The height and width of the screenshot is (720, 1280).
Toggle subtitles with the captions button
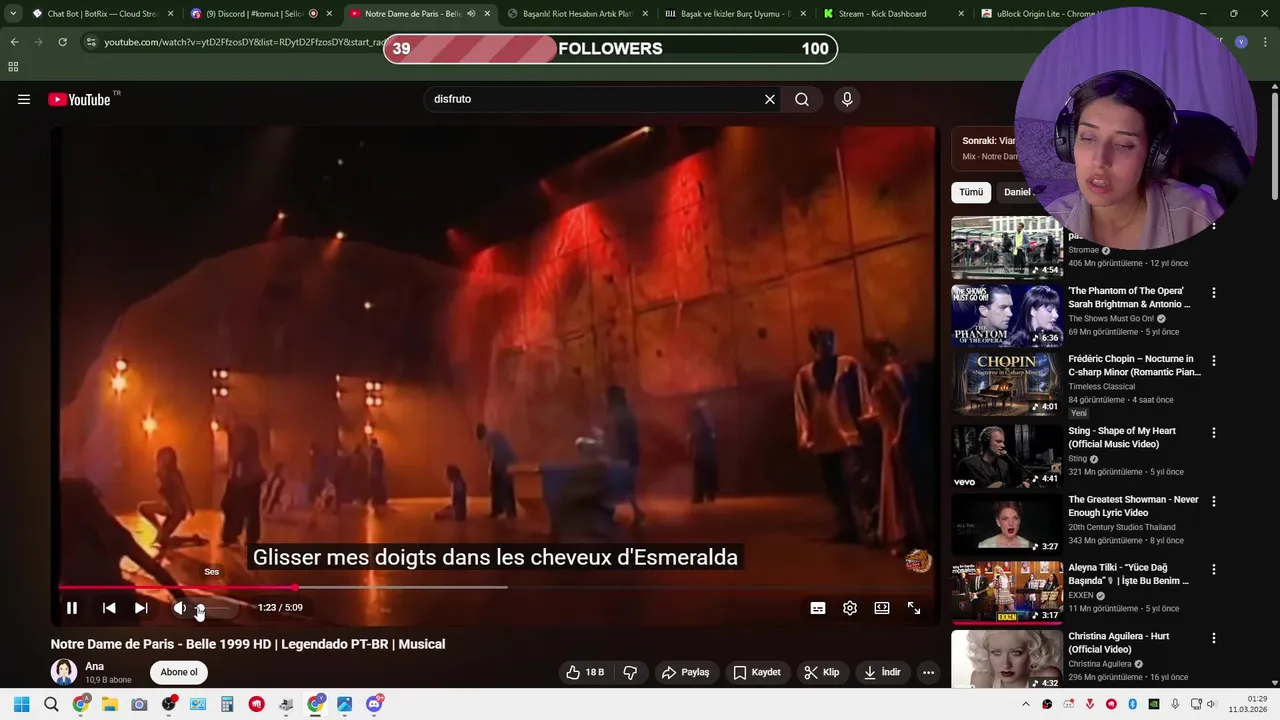(x=818, y=608)
